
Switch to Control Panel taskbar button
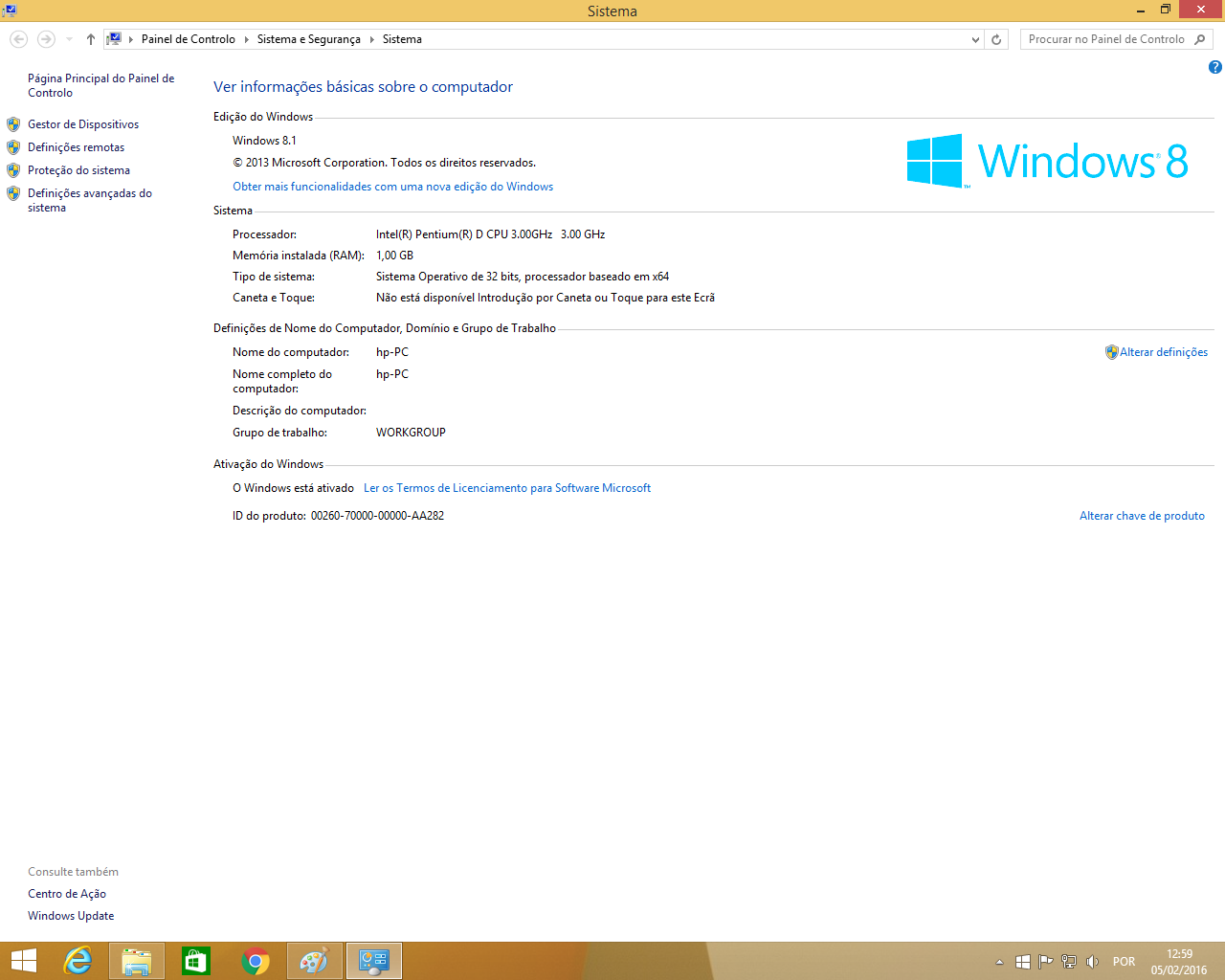coord(374,961)
